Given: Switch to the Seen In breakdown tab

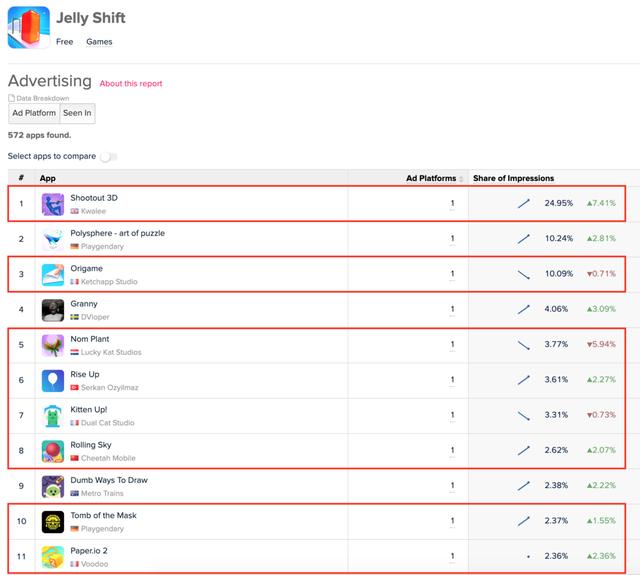Looking at the screenshot, I should click(x=77, y=113).
